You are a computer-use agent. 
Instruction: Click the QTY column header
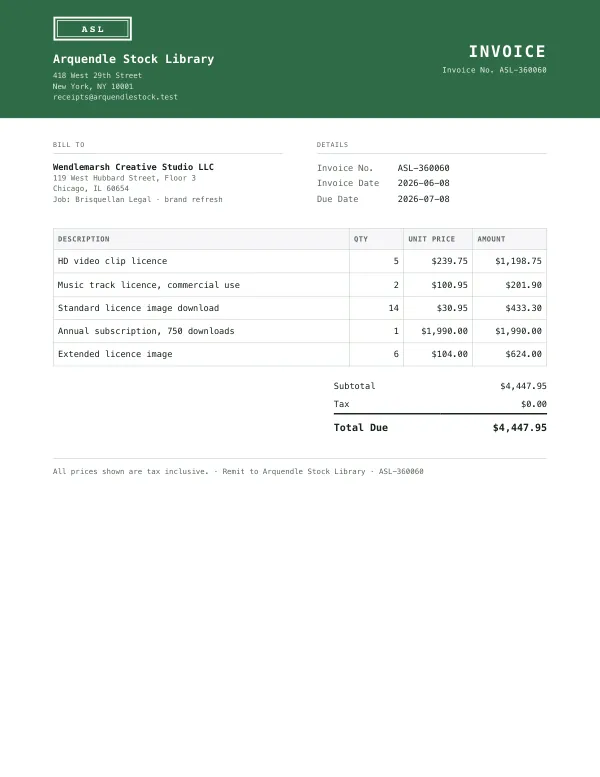[x=361, y=239]
